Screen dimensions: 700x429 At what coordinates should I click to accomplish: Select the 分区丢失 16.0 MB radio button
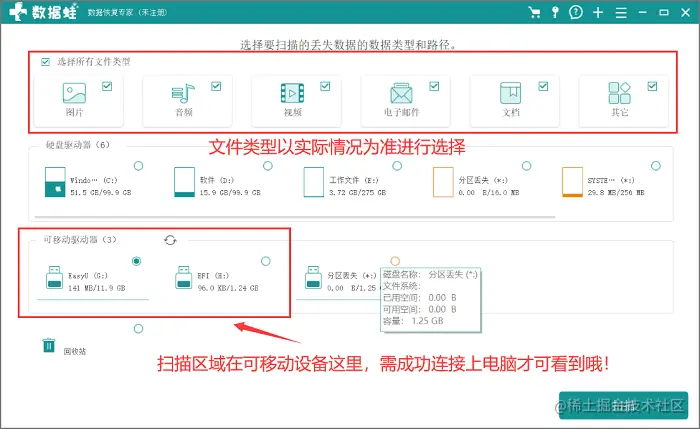(x=526, y=166)
